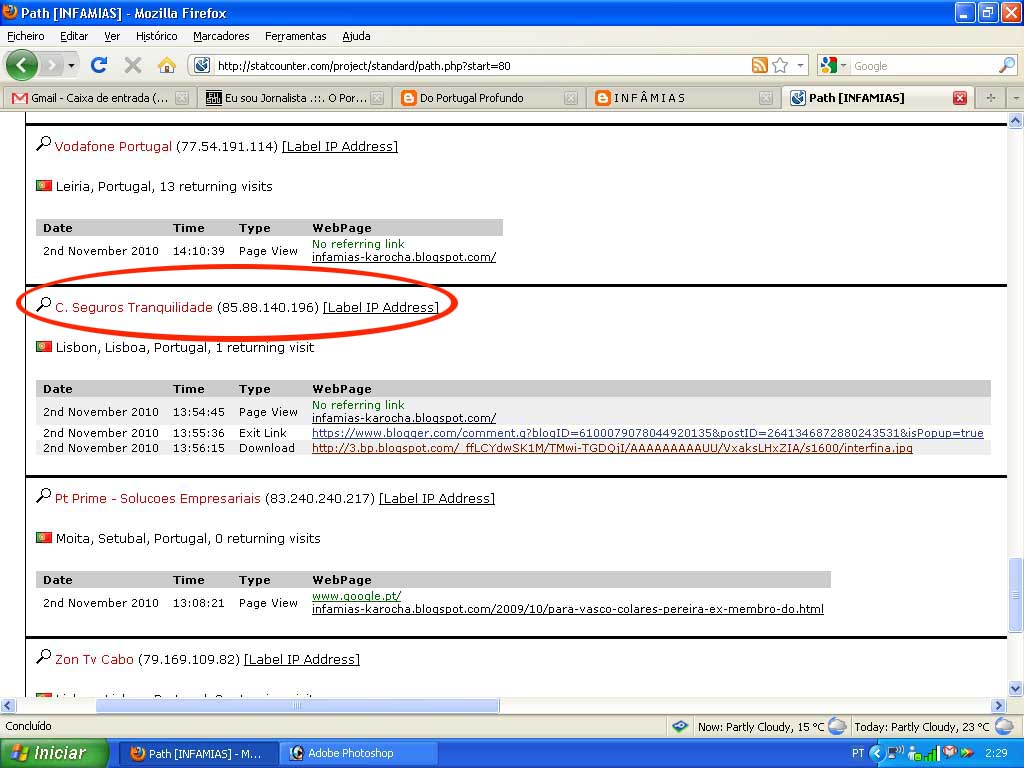Click magnifier icon beside Zon Tv Cabo
The height and width of the screenshot is (768, 1024).
(x=44, y=656)
